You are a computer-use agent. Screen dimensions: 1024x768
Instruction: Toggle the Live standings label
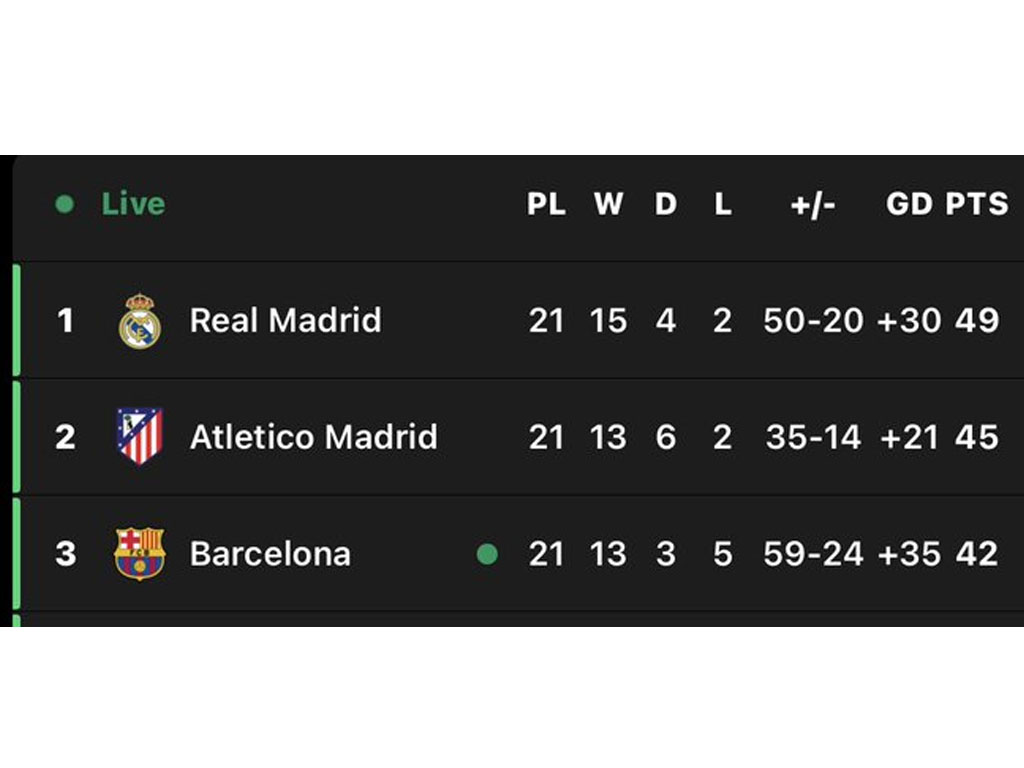coord(133,204)
